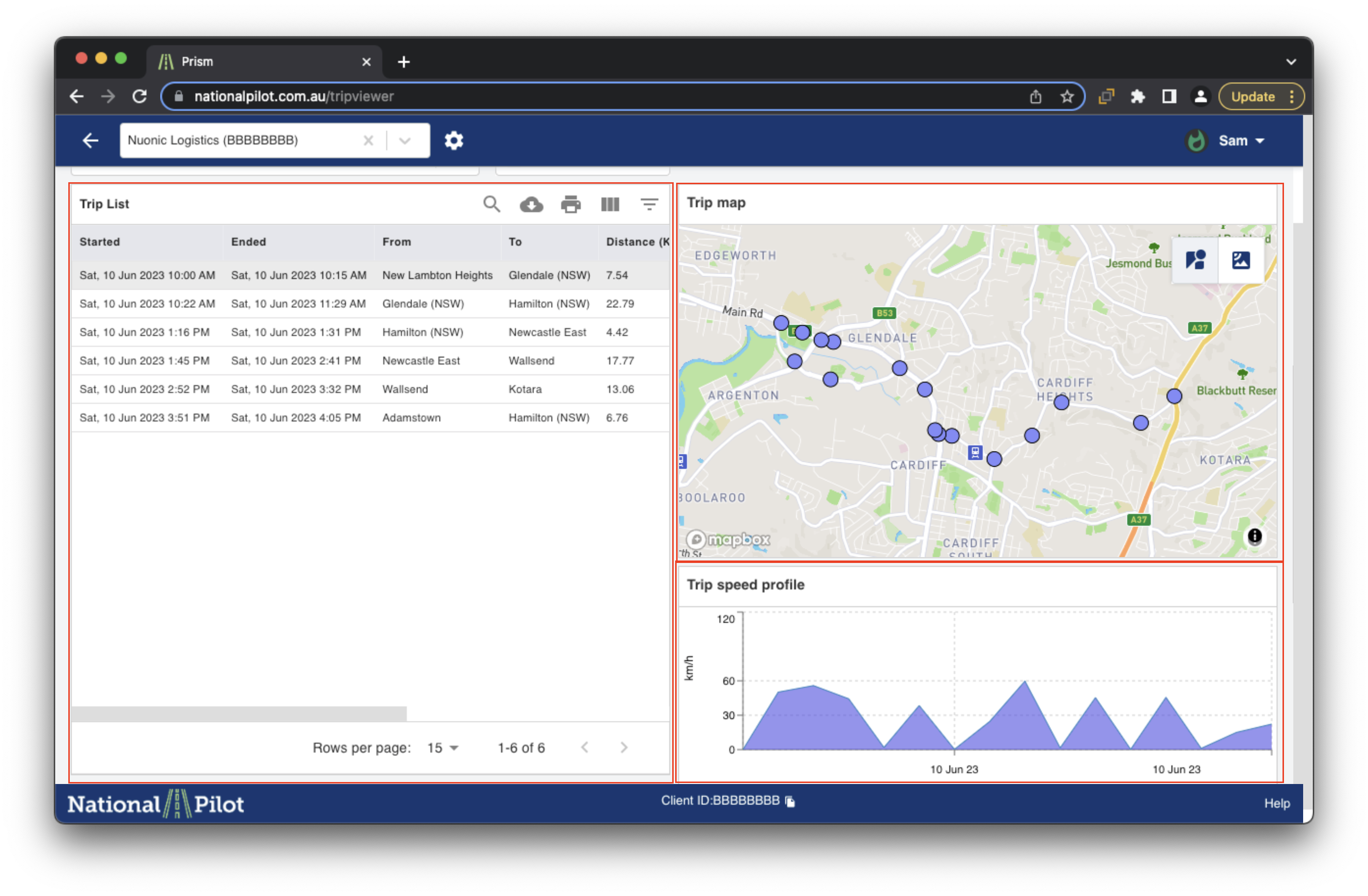Go back using the app header arrow
1368x896 pixels.
pos(90,140)
